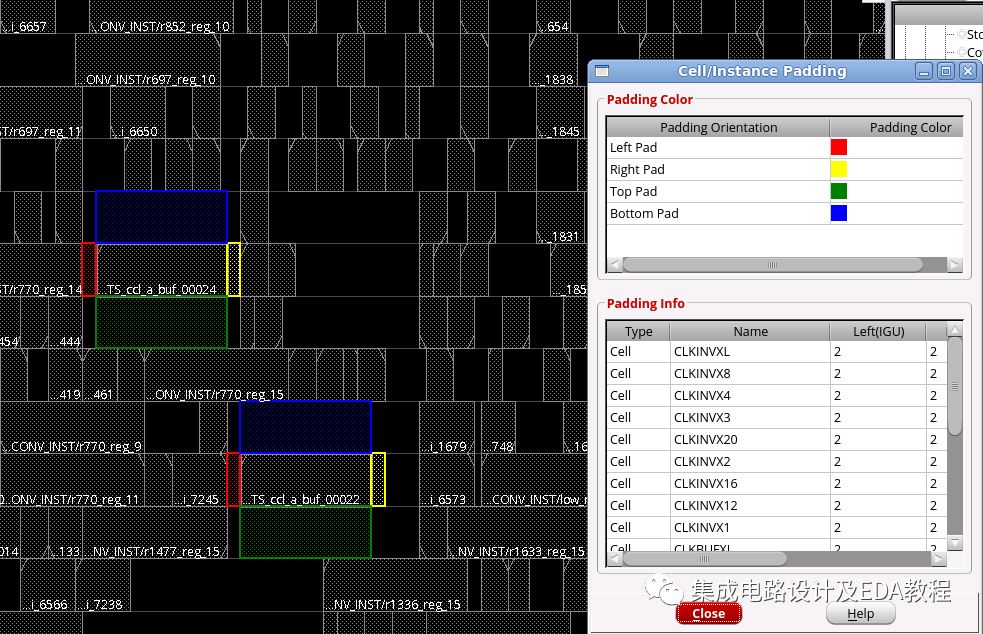Viewport: 983px width, 634px height.
Task: Select the r770_reg_15 cell in layout
Action: (216, 375)
